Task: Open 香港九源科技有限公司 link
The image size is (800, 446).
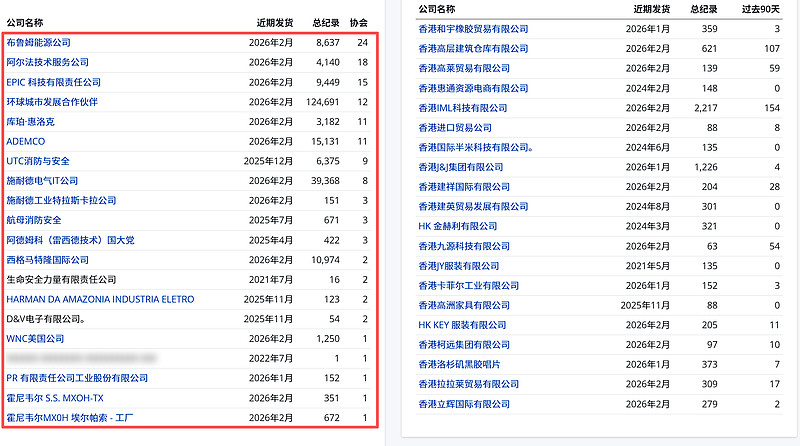Action: tap(464, 246)
